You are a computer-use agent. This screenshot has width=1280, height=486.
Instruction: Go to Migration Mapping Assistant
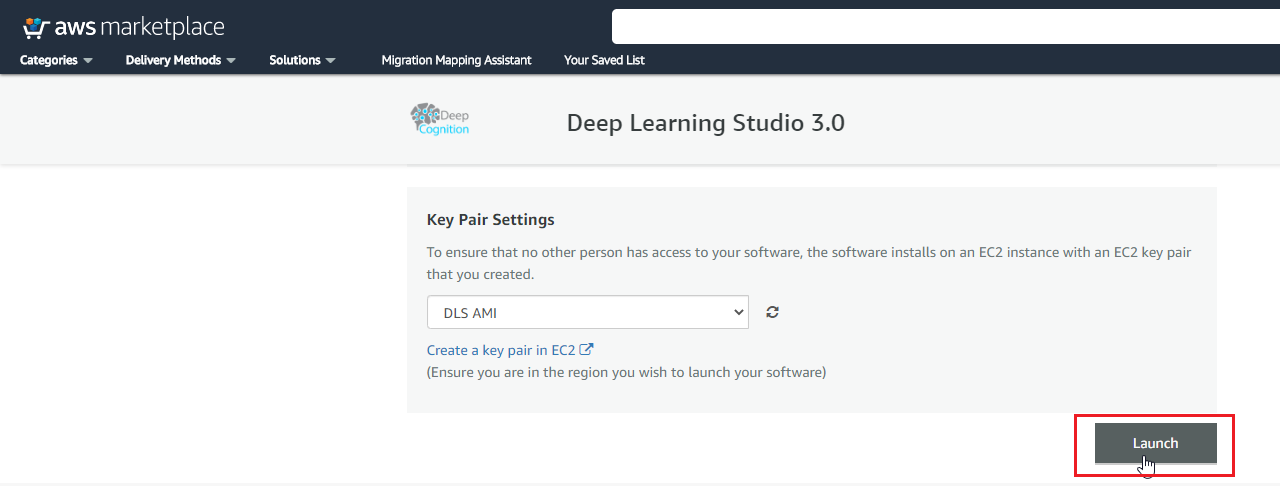tap(456, 60)
